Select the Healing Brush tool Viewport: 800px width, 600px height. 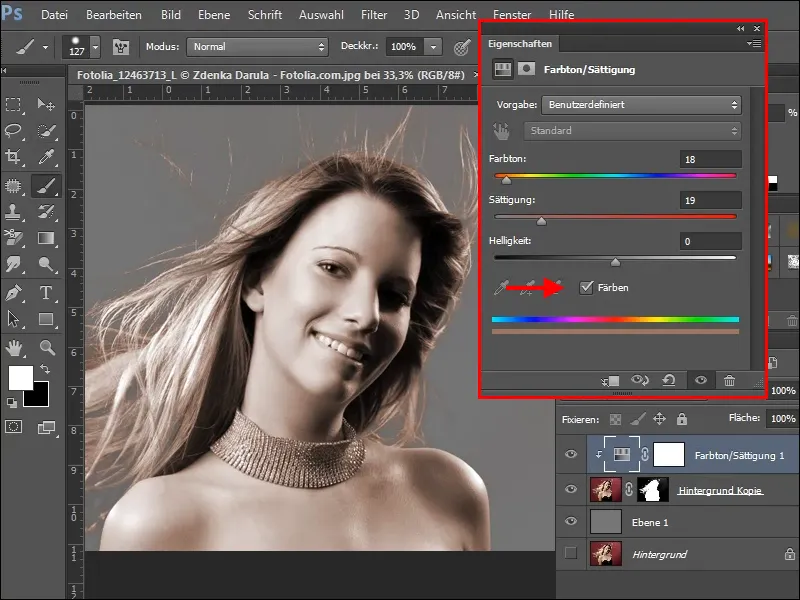(x=13, y=186)
